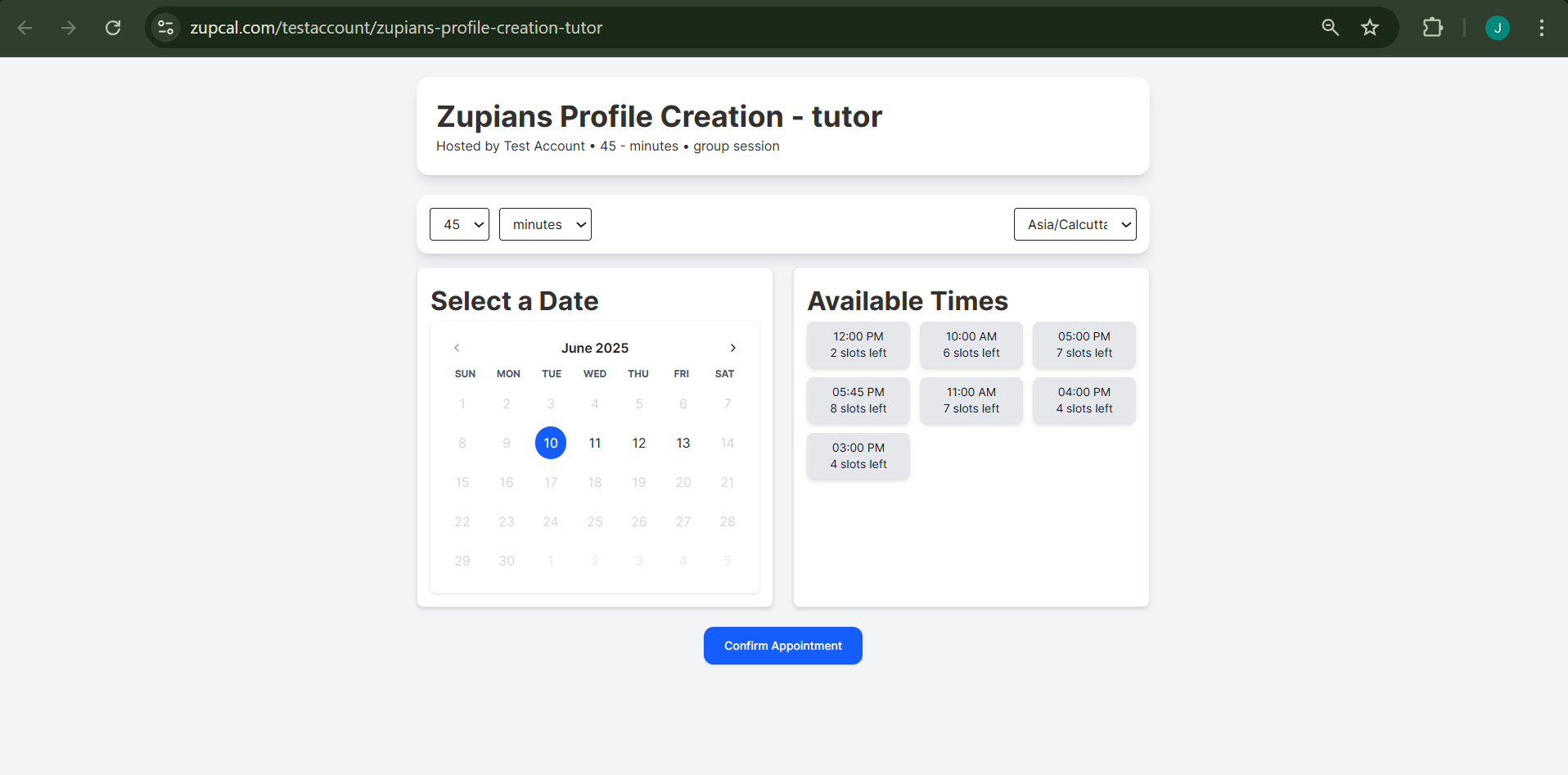This screenshot has height=775, width=1568.
Task: Select the 03:00 PM time slot
Action: click(858, 456)
